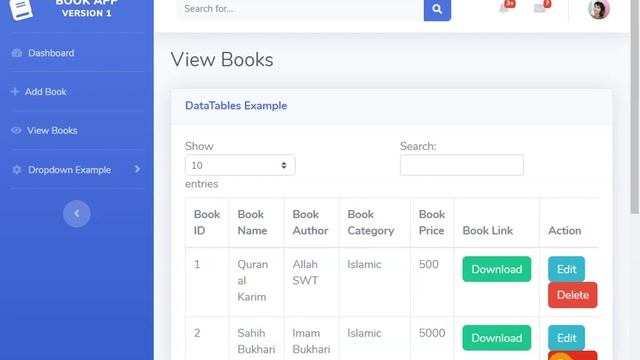Viewport: 640px width, 360px height.
Task: Download the Quran al Karim book
Action: coord(497,269)
